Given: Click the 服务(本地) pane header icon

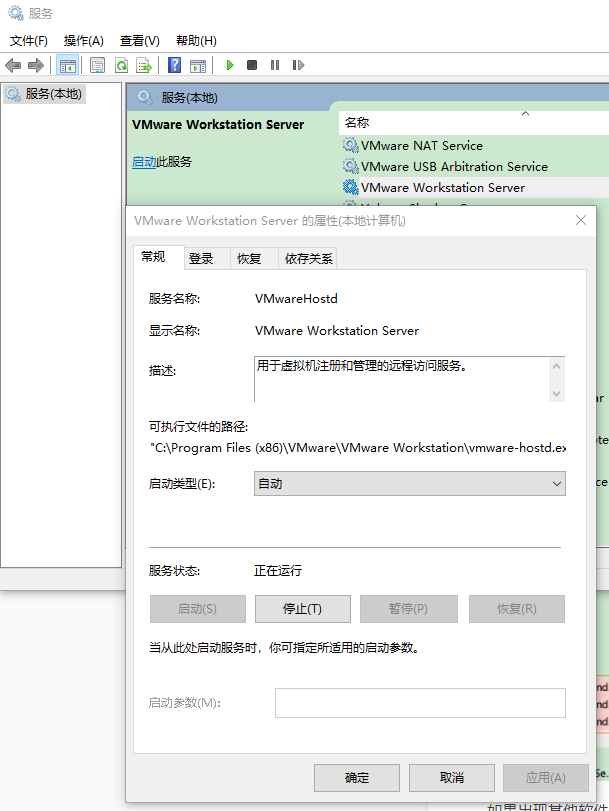Looking at the screenshot, I should tap(145, 97).
